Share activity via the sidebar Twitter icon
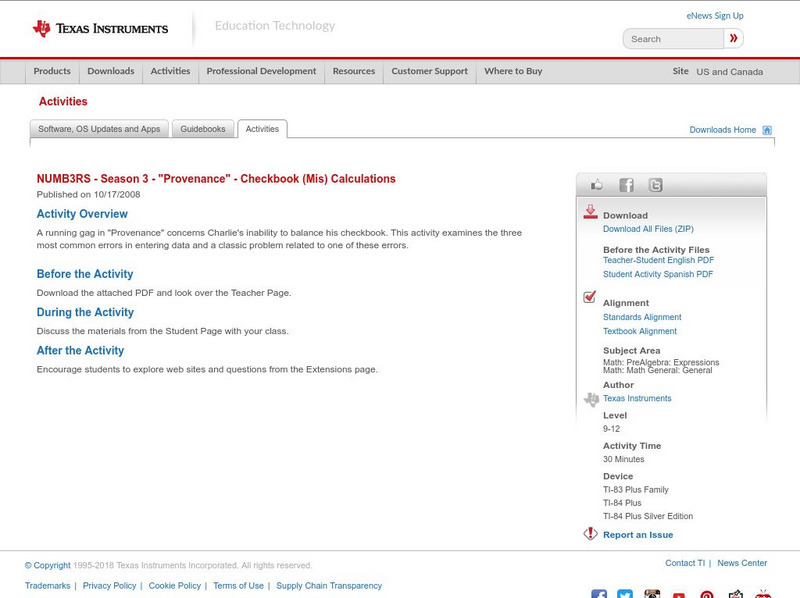Screen dimensions: 800x598 (x=655, y=185)
